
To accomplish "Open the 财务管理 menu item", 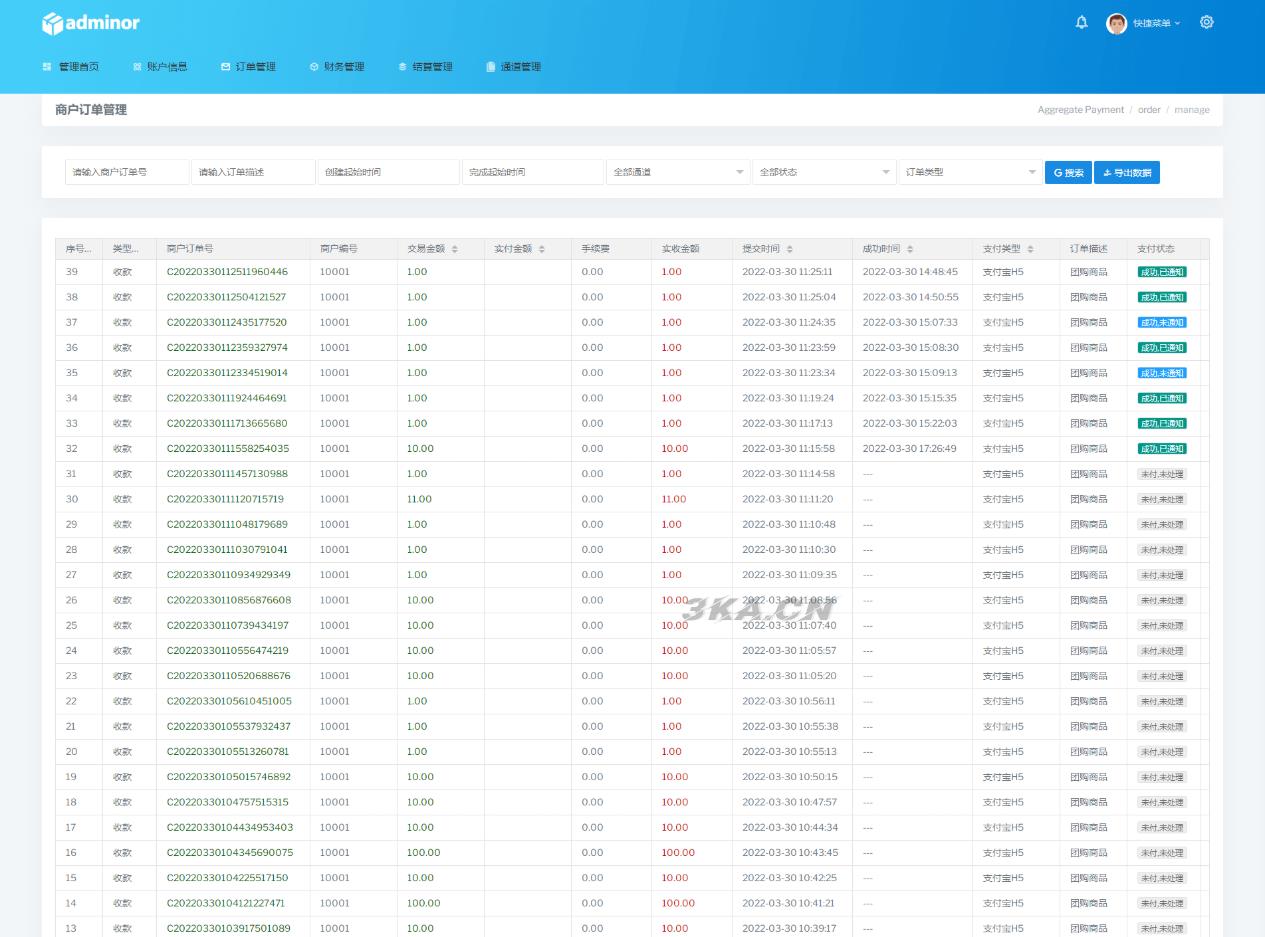I will click(x=337, y=67).
